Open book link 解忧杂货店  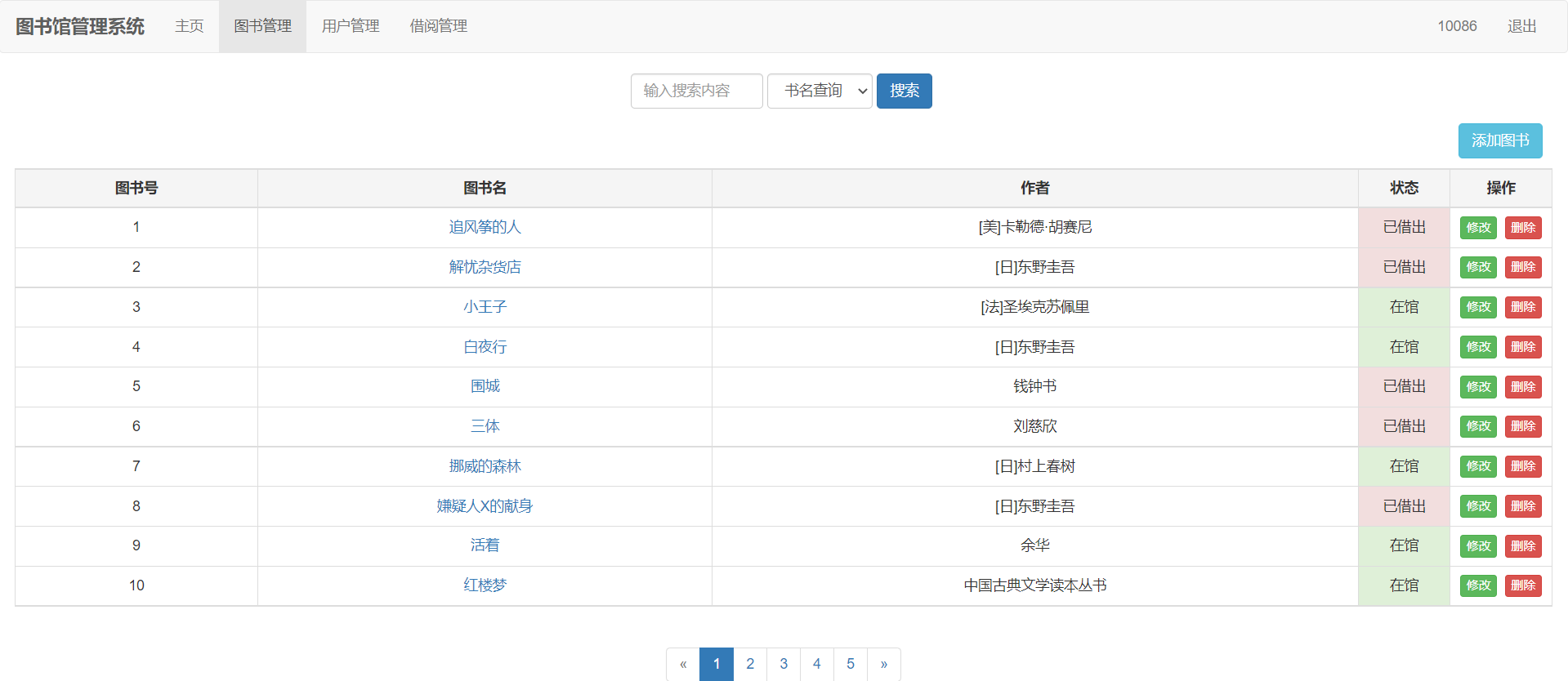tap(485, 267)
